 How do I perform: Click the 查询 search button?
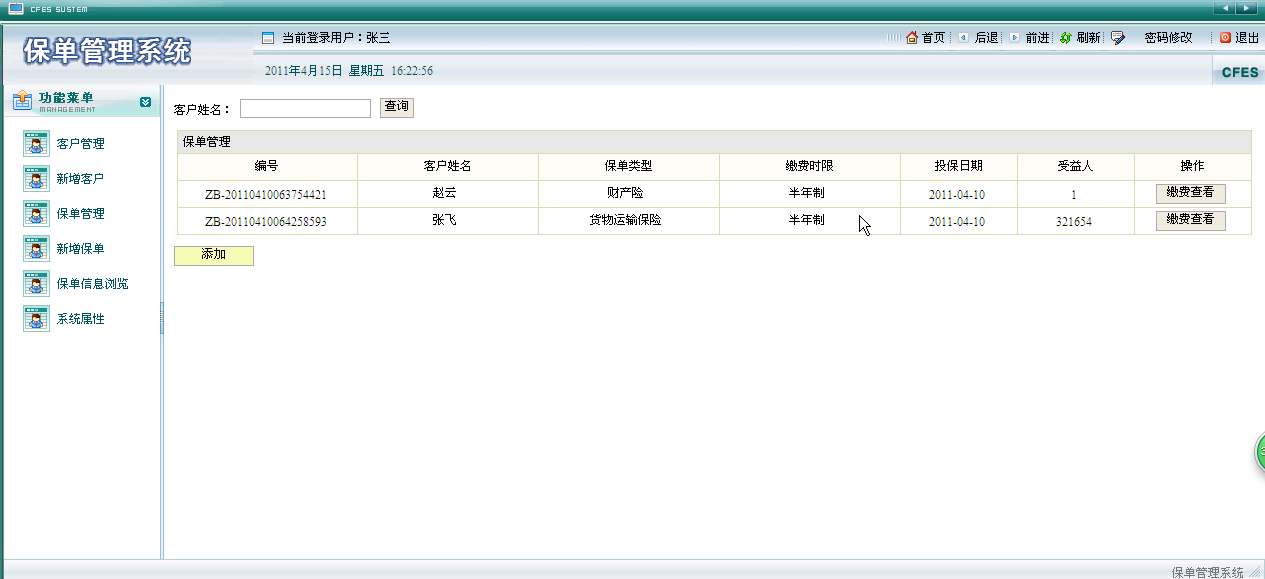397,107
